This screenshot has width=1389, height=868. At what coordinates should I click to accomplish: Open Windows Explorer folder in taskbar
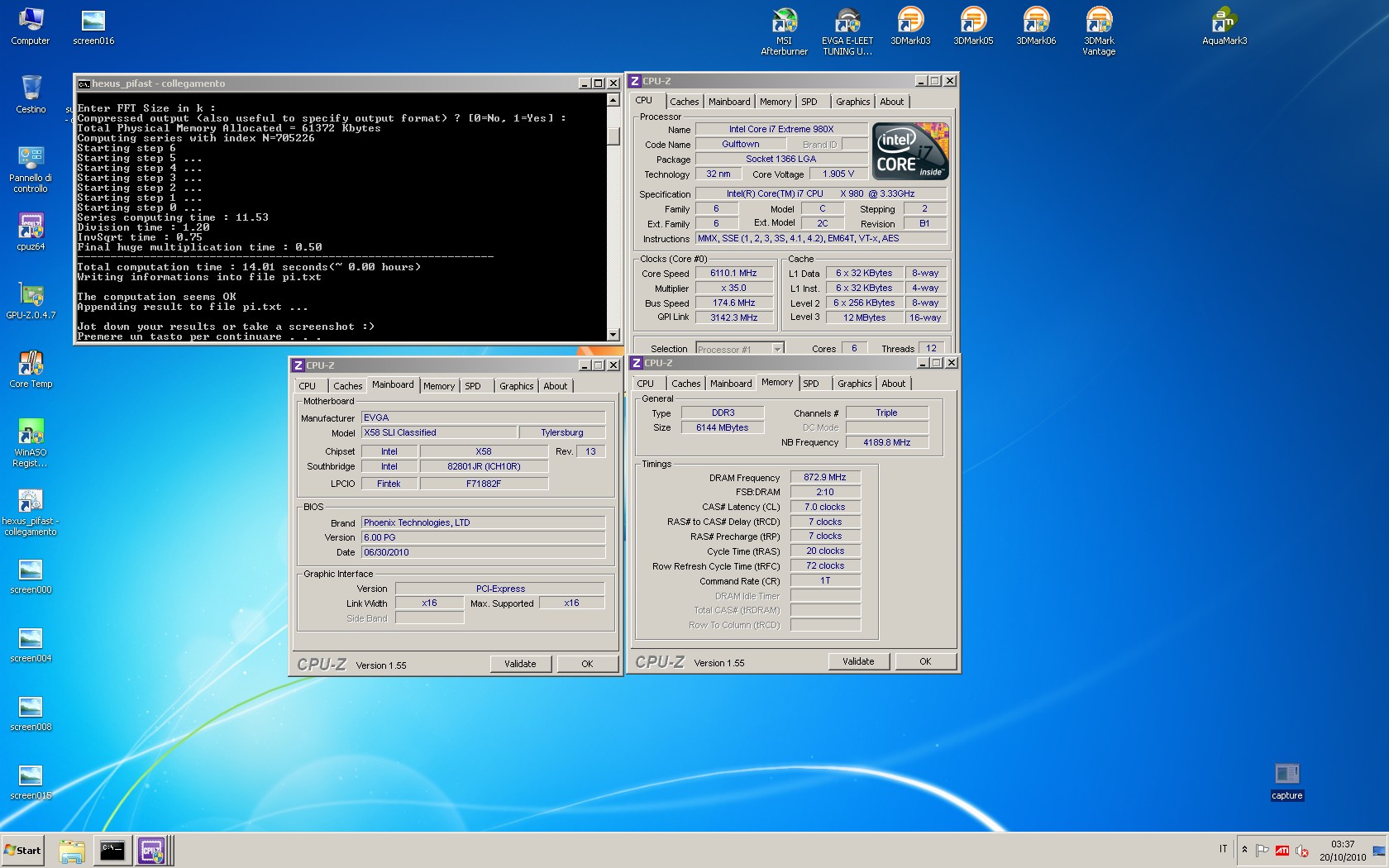tap(72, 851)
